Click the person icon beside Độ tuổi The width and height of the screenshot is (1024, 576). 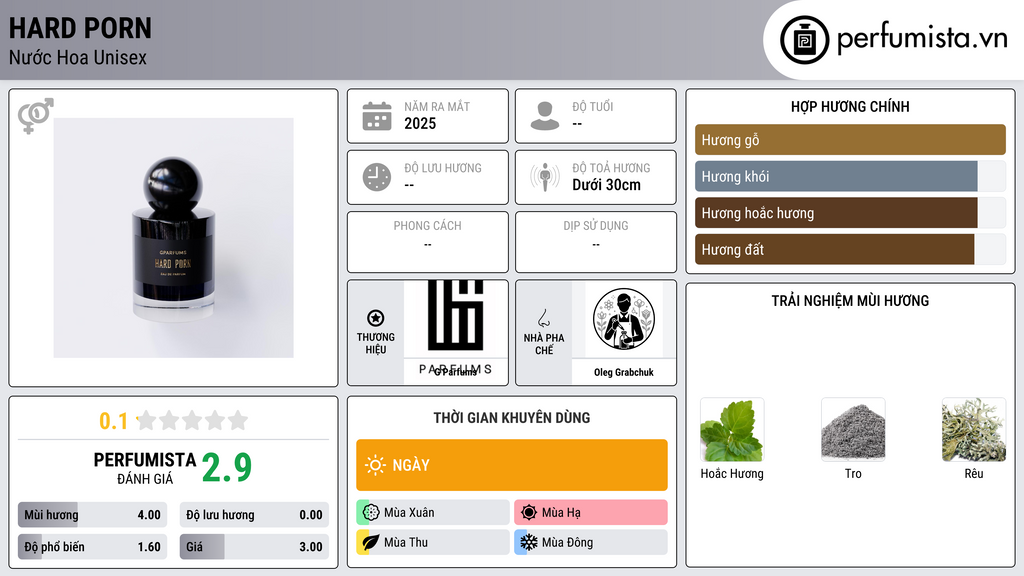point(545,116)
